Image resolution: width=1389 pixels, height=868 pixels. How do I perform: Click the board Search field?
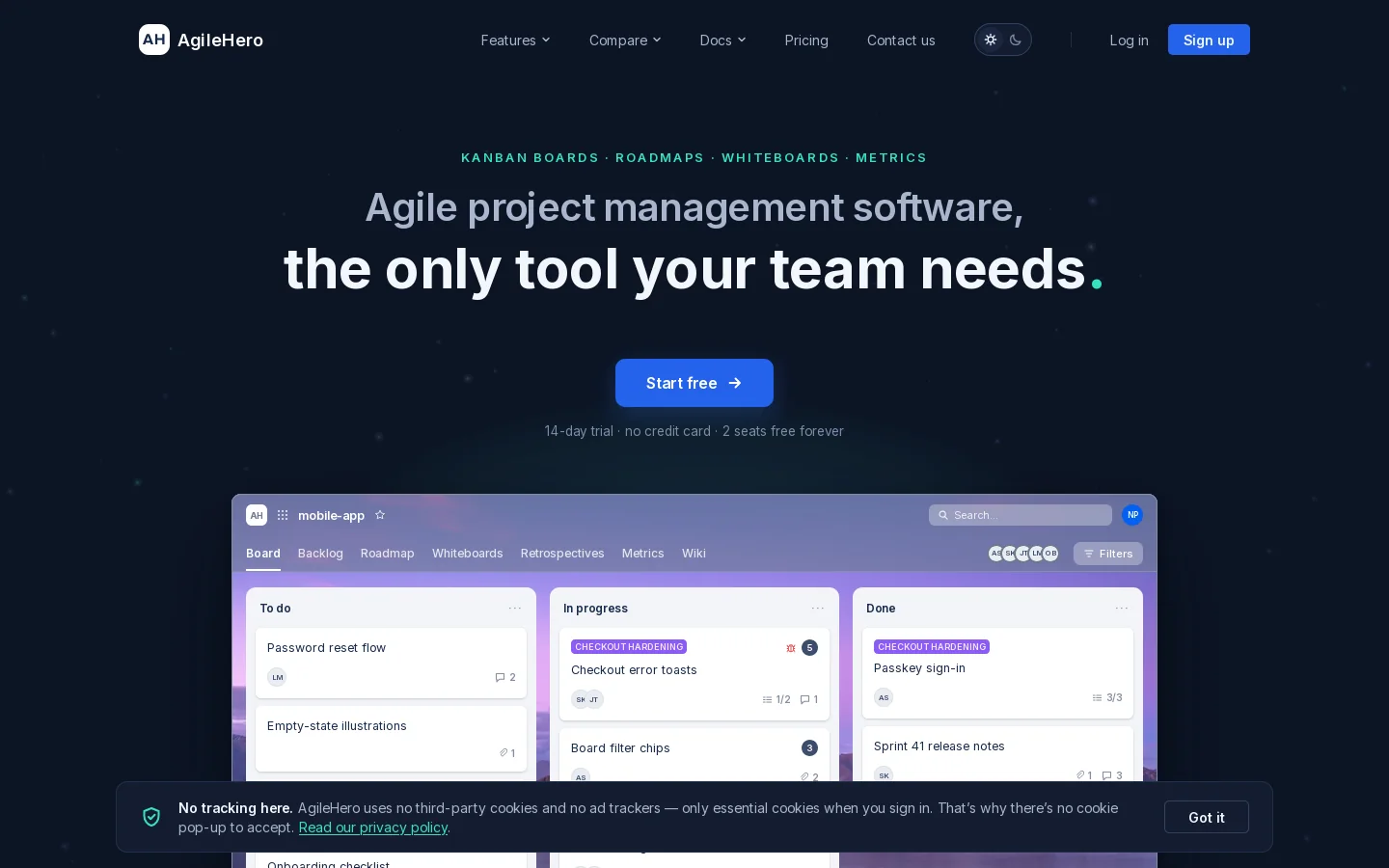tap(1021, 515)
